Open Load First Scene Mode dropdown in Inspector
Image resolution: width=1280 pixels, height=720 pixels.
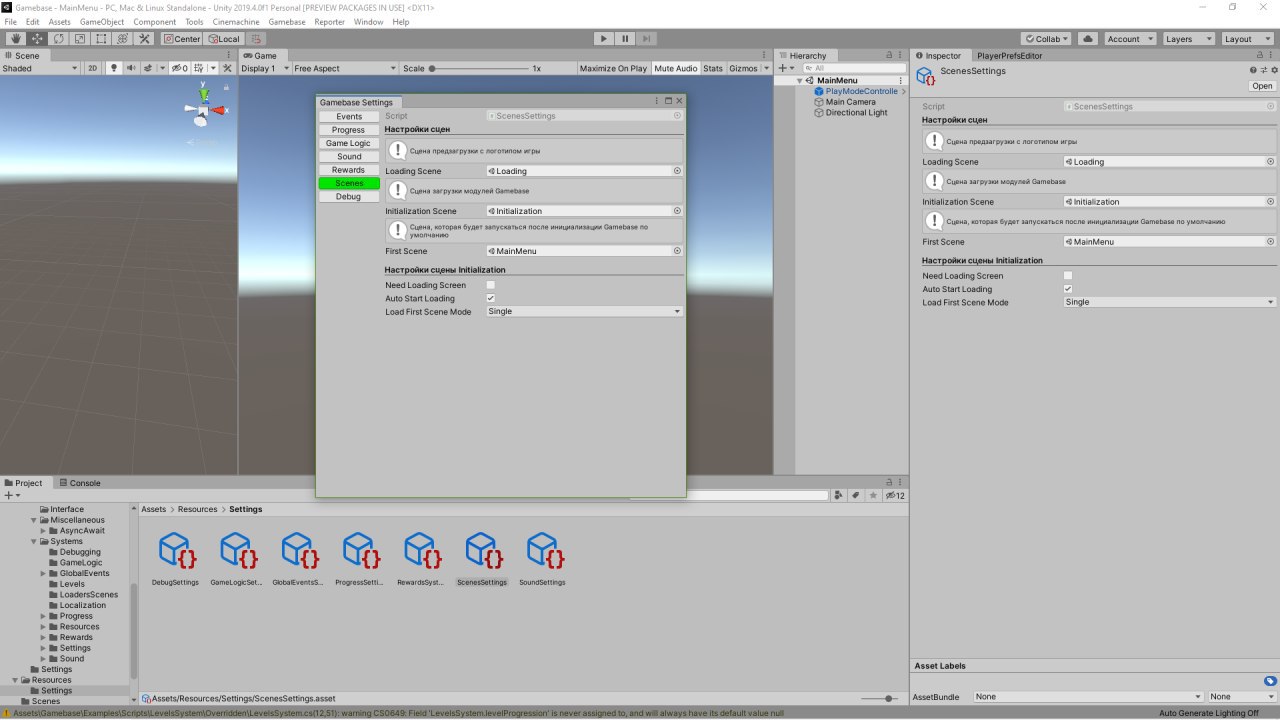click(x=1170, y=302)
